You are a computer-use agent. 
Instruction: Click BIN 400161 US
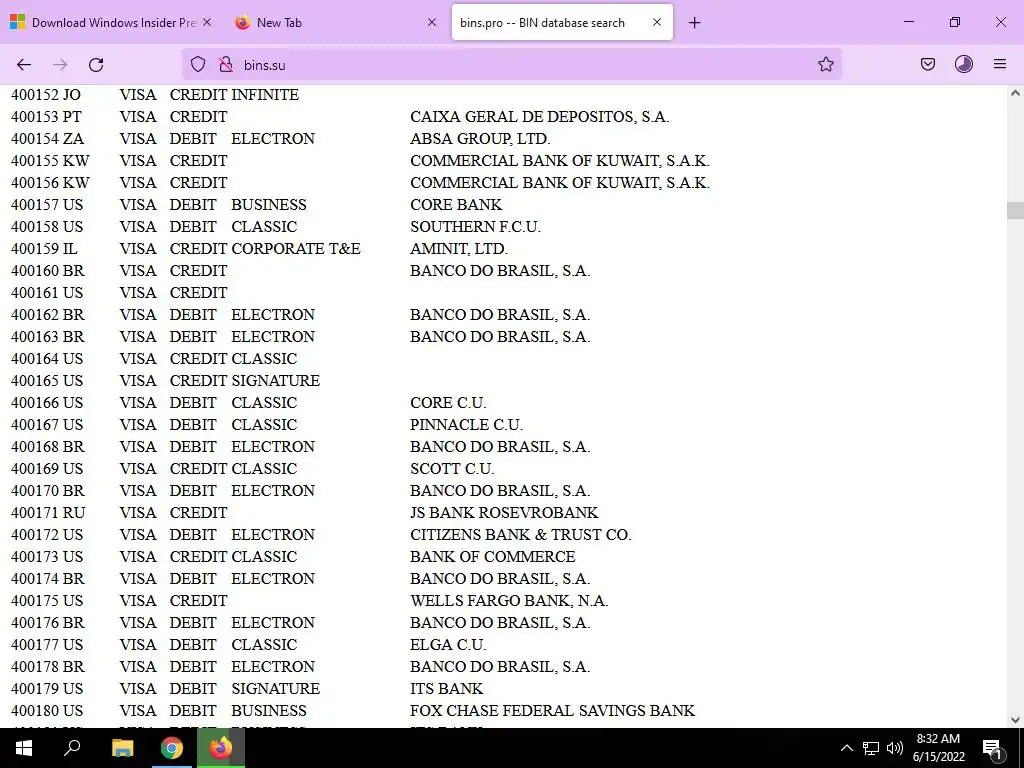point(47,293)
